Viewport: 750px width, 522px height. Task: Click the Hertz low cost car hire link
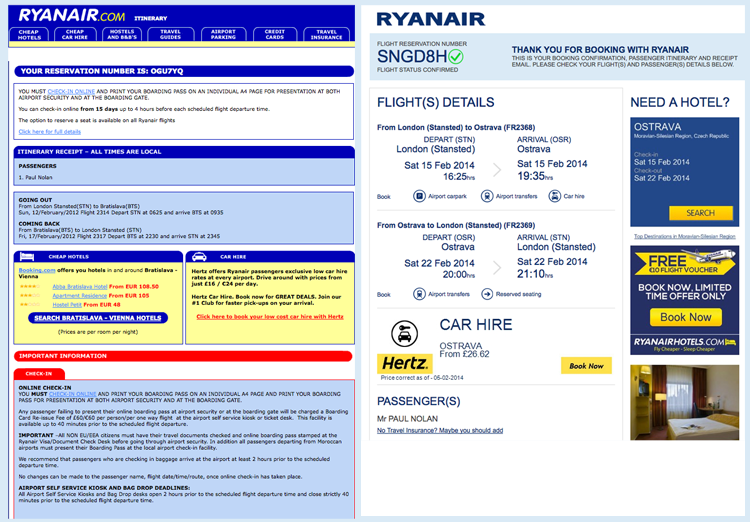click(270, 317)
